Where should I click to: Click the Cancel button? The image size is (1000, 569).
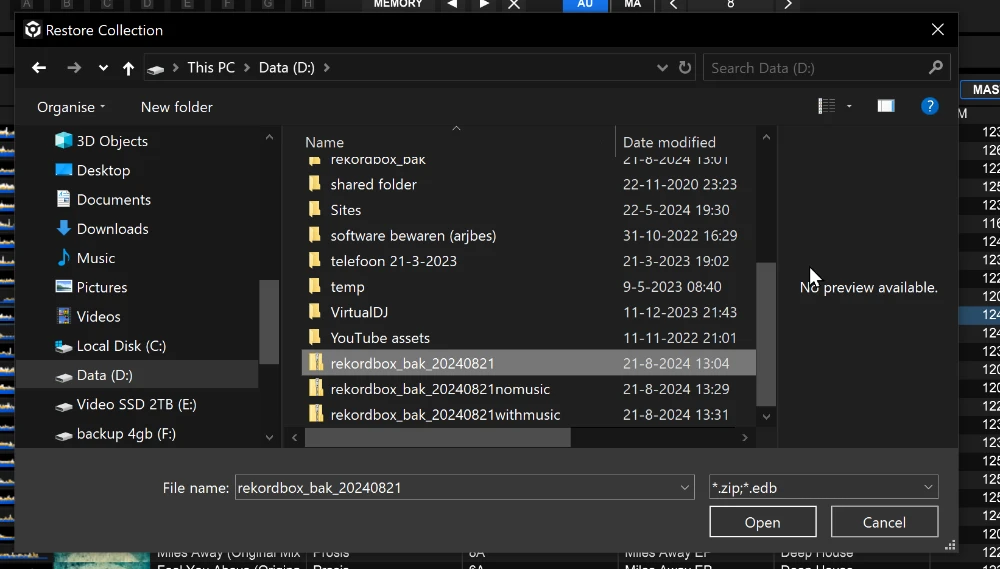884,522
